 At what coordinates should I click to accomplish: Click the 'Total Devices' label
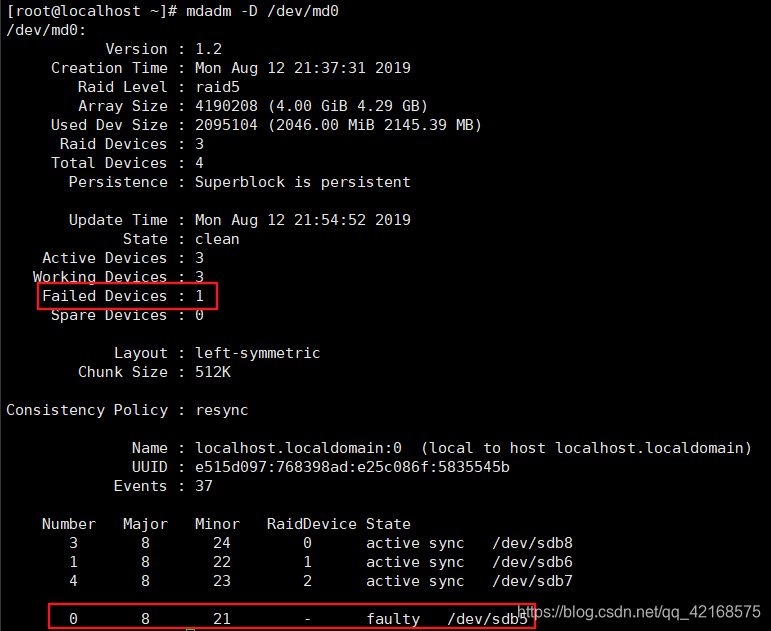pyautogui.click(x=109, y=163)
